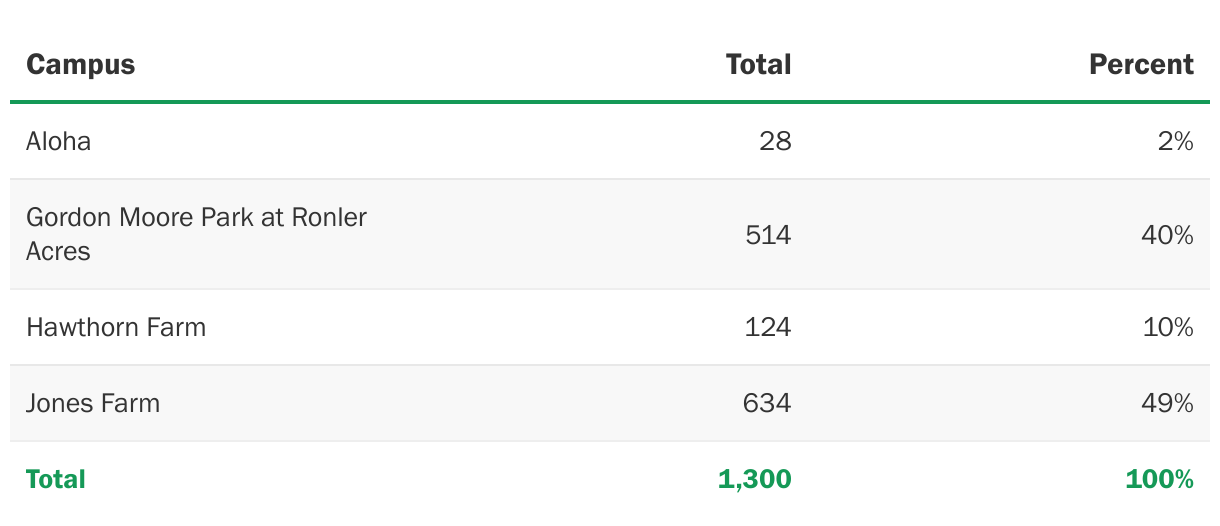Click the Total column header

pyautogui.click(x=758, y=65)
